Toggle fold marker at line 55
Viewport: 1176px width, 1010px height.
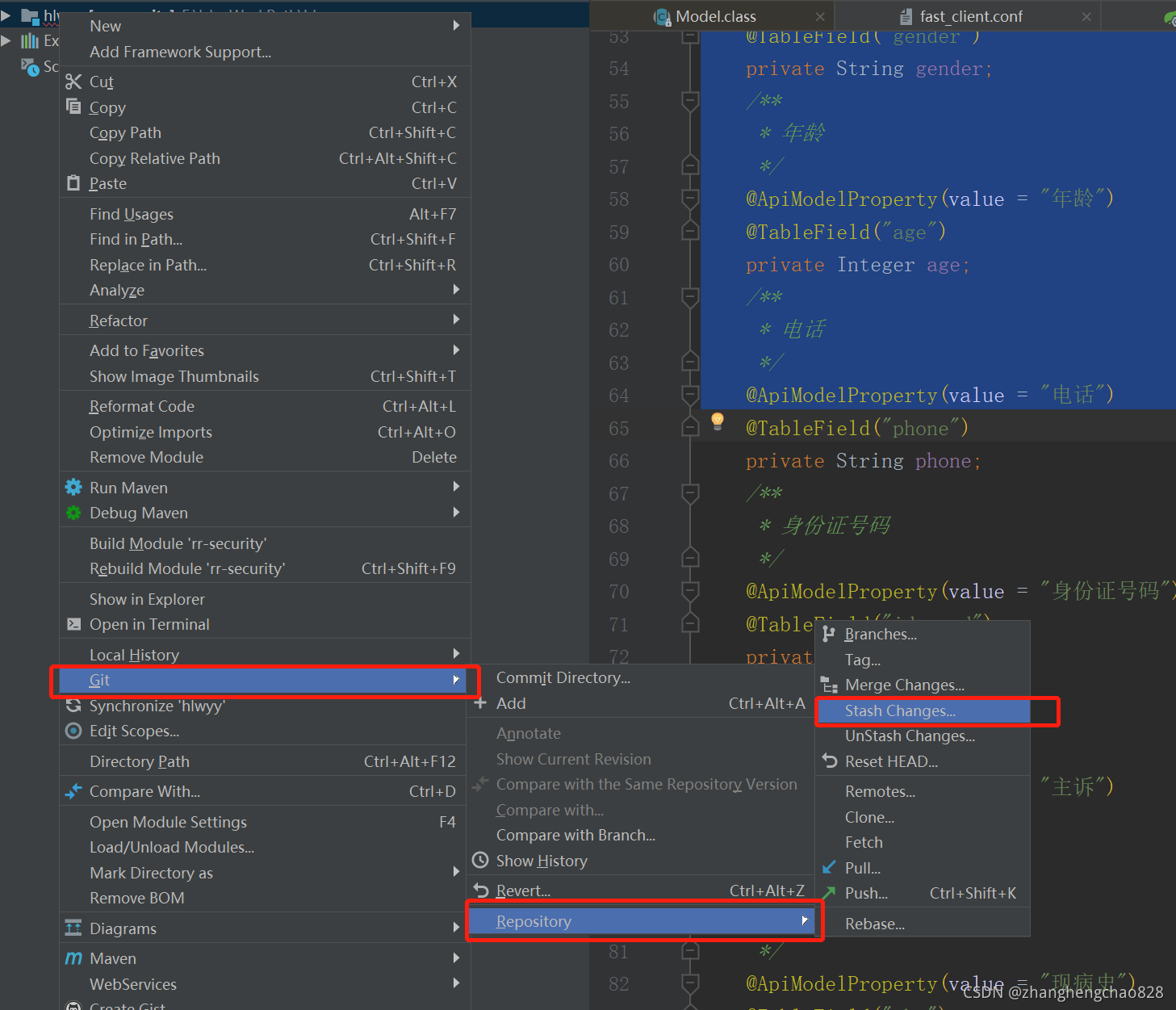click(690, 101)
